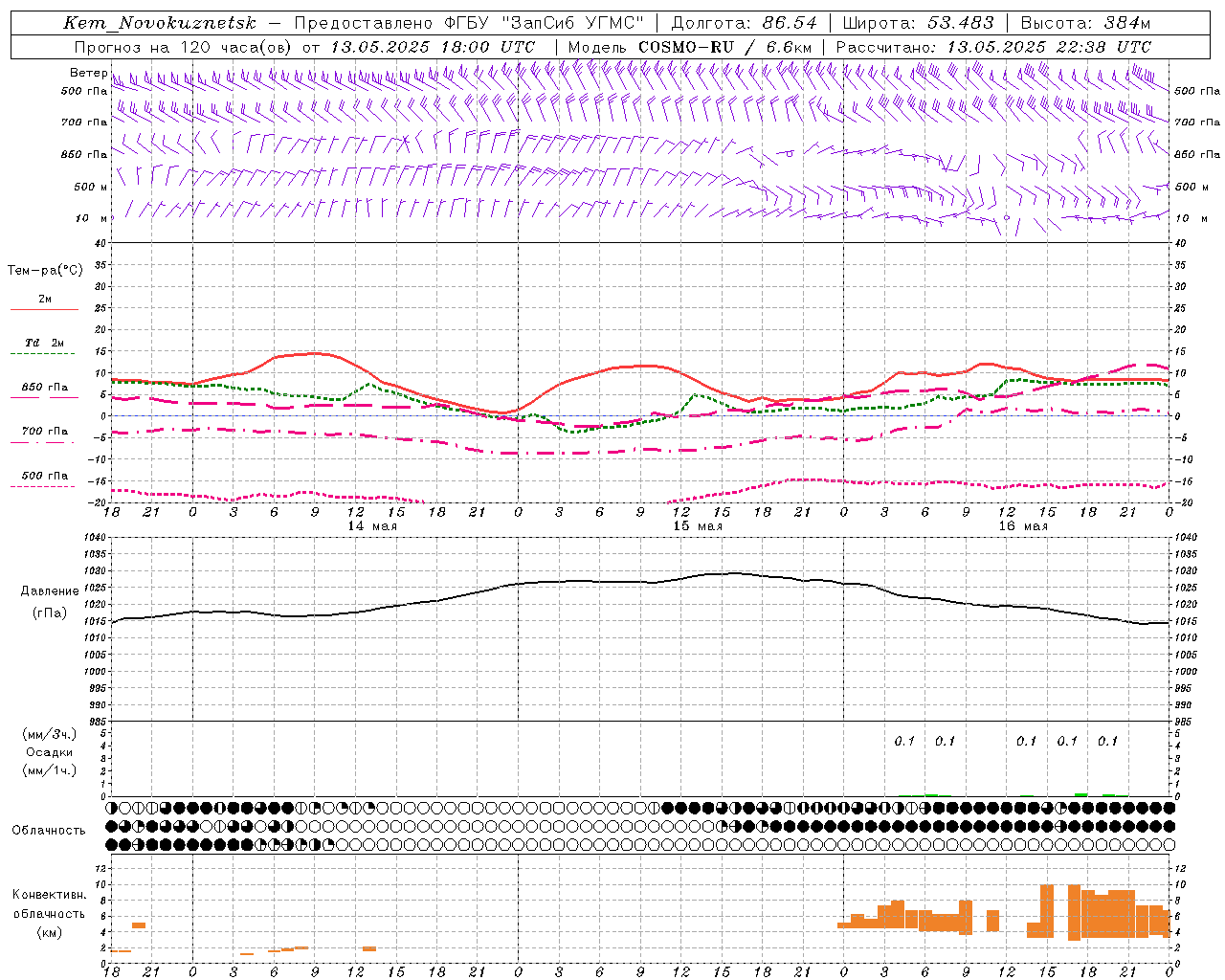Click the Давление pressure panel label
This screenshot has width=1225, height=980.
[x=50, y=591]
